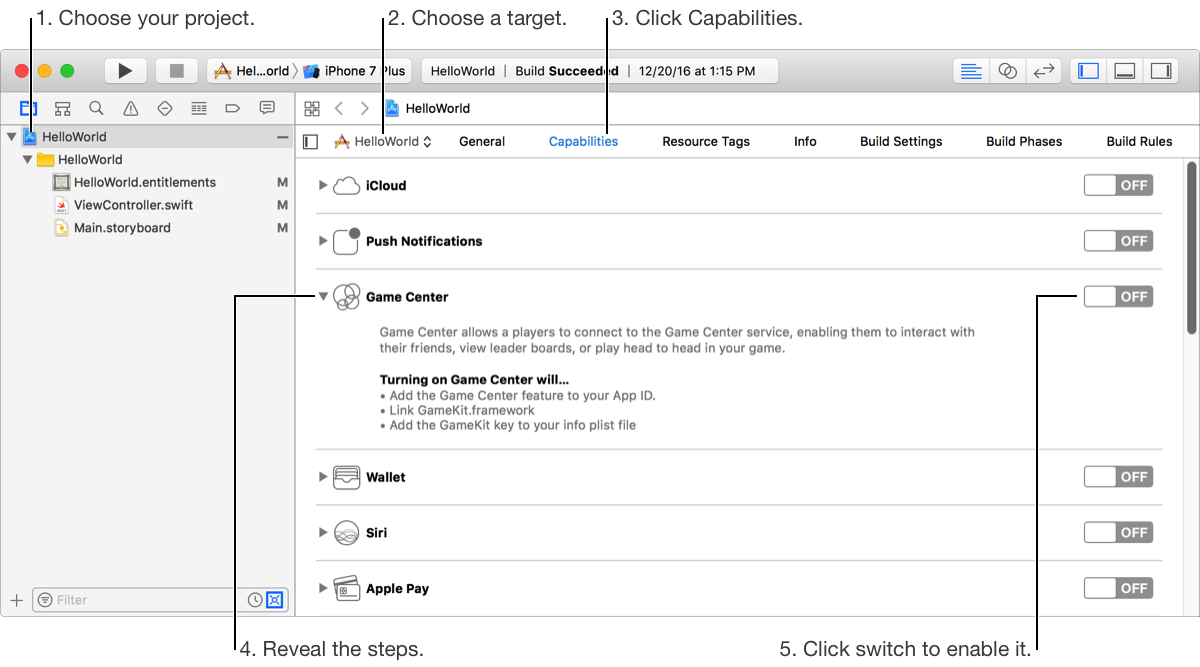Run the project with the Play button
The height and width of the screenshot is (667, 1200).
pos(125,71)
